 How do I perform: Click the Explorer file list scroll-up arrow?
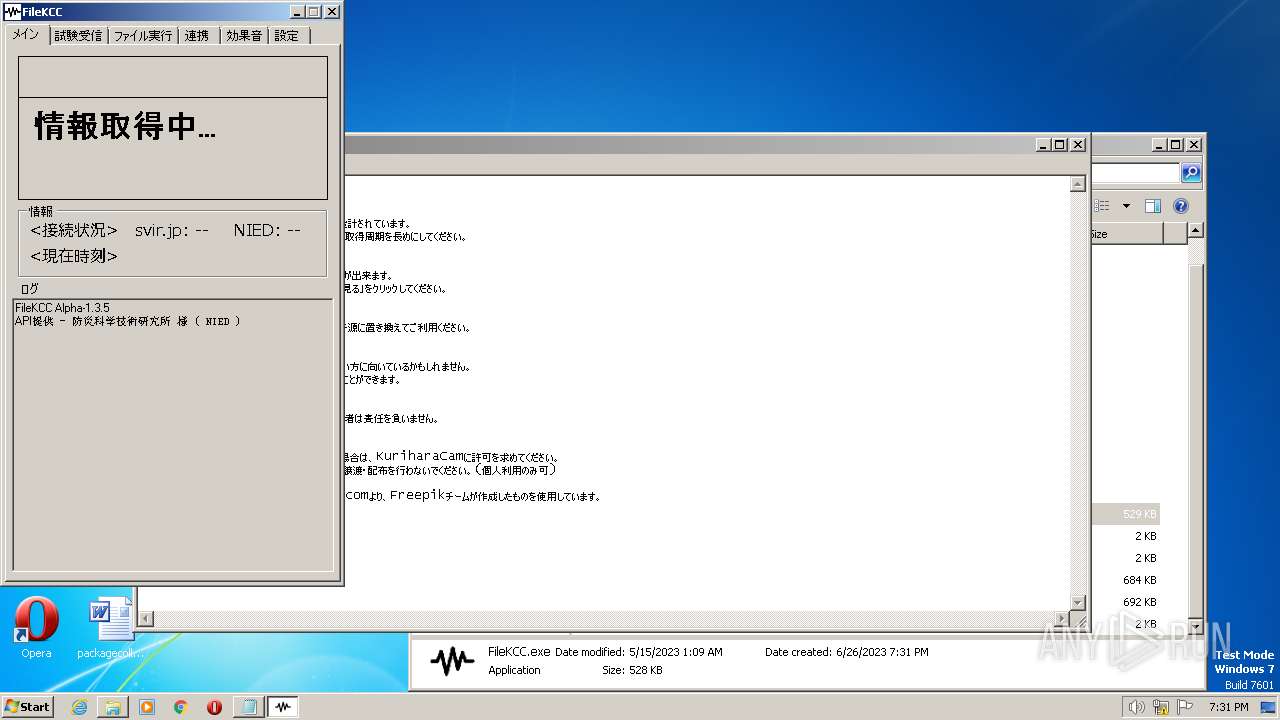pos(1195,230)
